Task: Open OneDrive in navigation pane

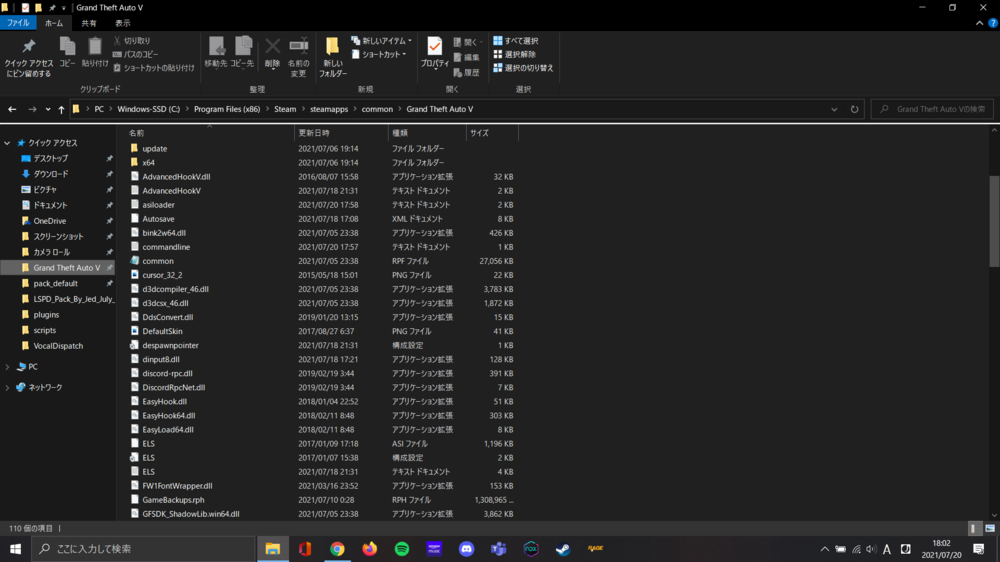Action: (50, 221)
